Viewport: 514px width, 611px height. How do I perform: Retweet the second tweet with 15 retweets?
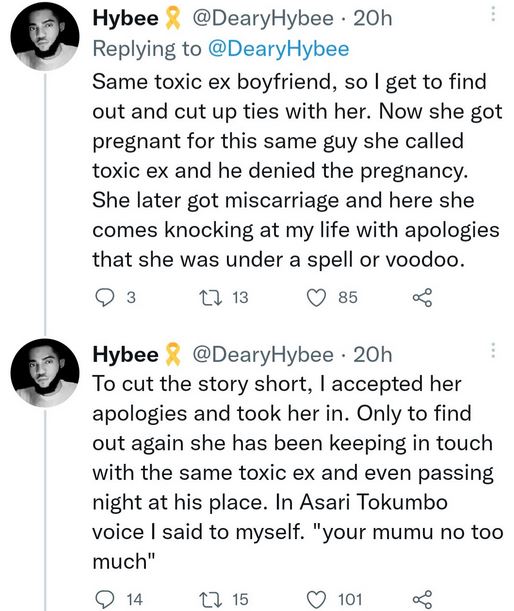point(210,599)
